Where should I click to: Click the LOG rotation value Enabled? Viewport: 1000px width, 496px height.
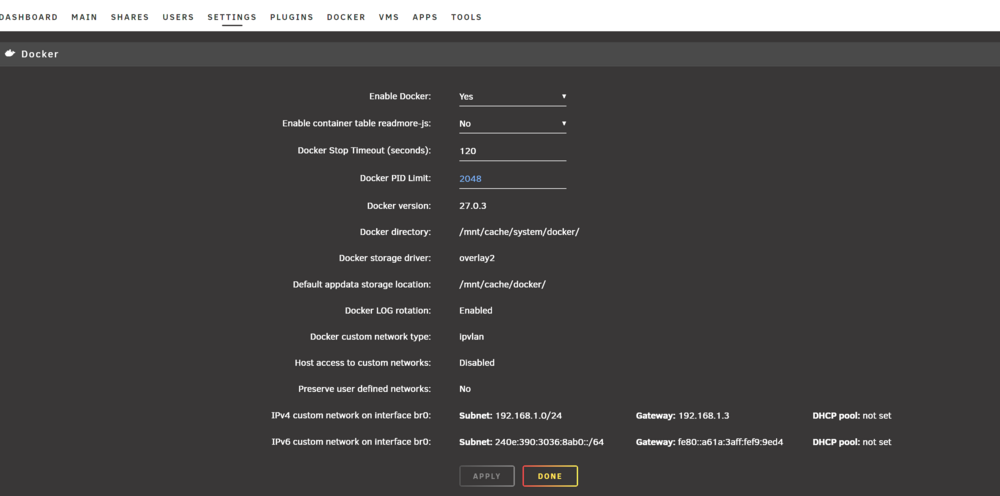click(x=476, y=310)
